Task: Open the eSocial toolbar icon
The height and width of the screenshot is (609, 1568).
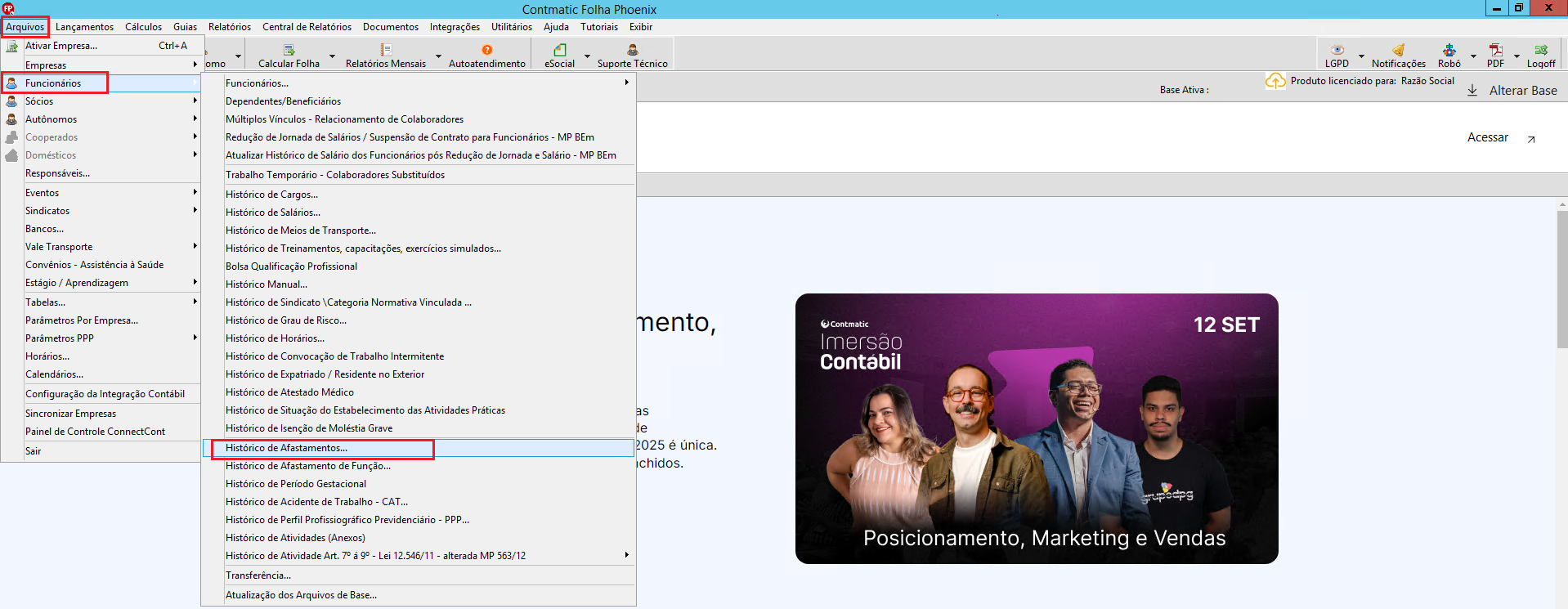Action: pos(560,50)
